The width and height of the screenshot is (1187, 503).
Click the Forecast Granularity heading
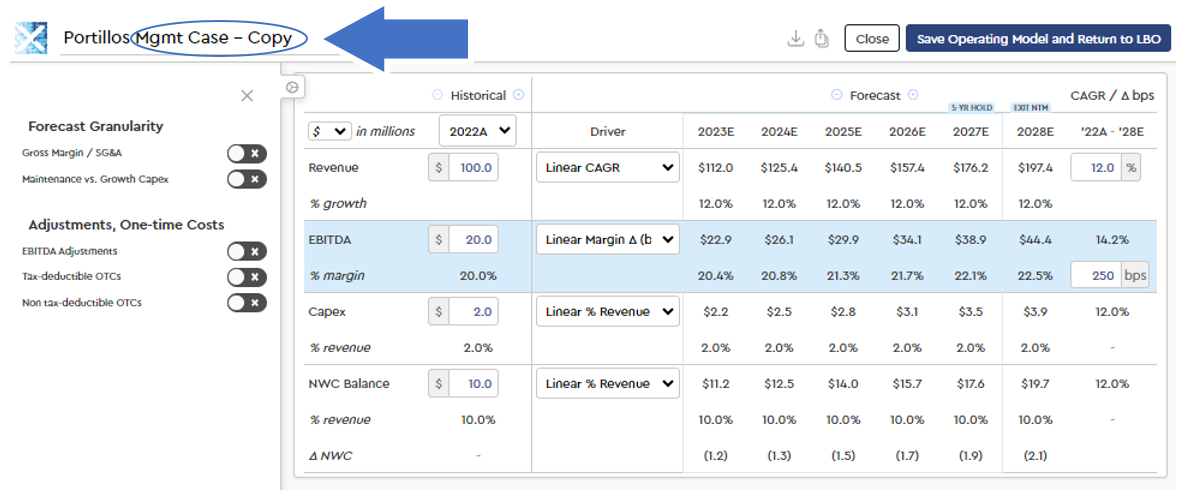[x=95, y=126]
